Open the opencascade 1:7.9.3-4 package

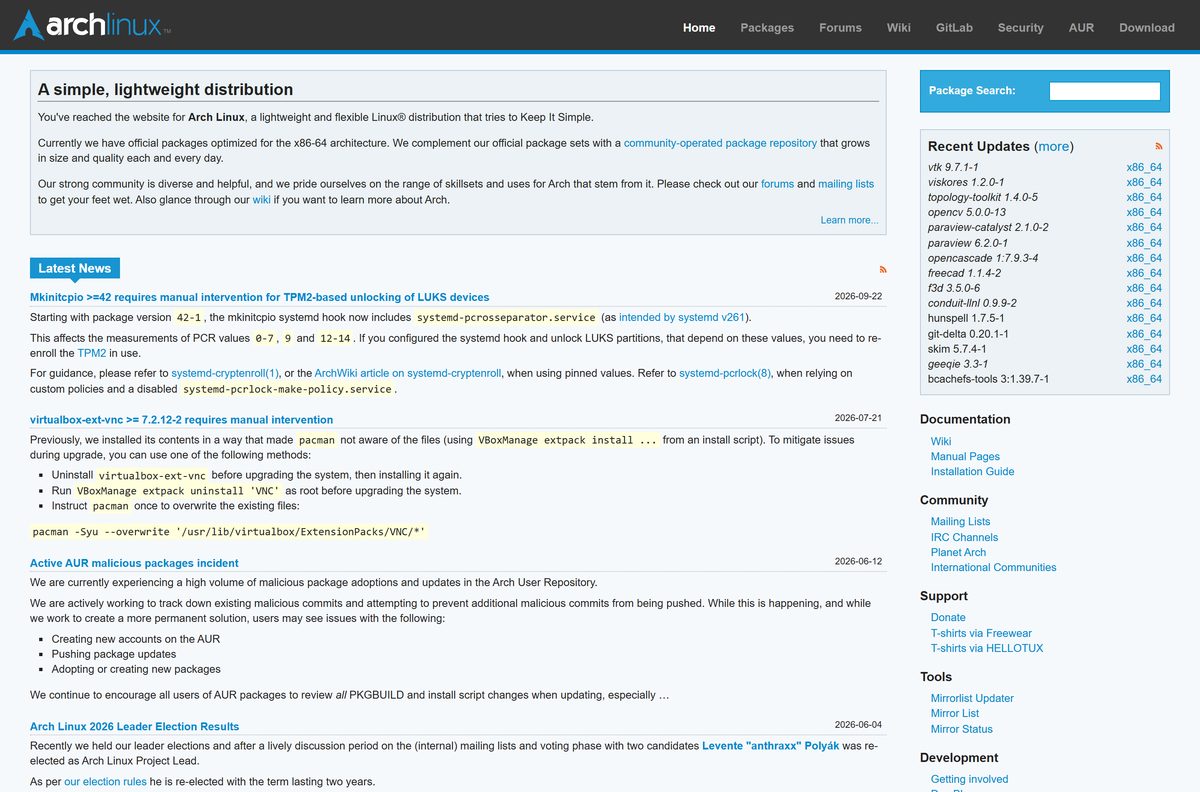pyautogui.click(x=983, y=258)
